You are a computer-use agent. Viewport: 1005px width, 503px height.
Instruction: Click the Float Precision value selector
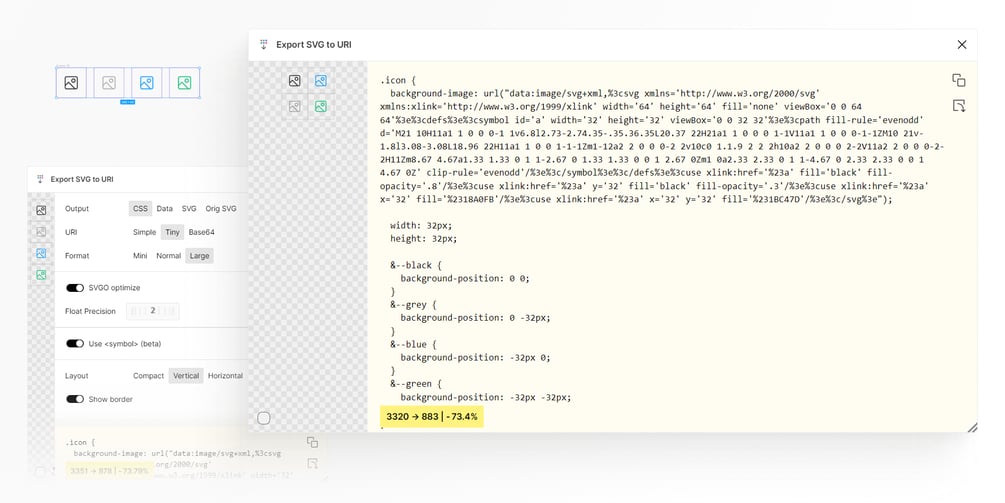click(x=153, y=311)
